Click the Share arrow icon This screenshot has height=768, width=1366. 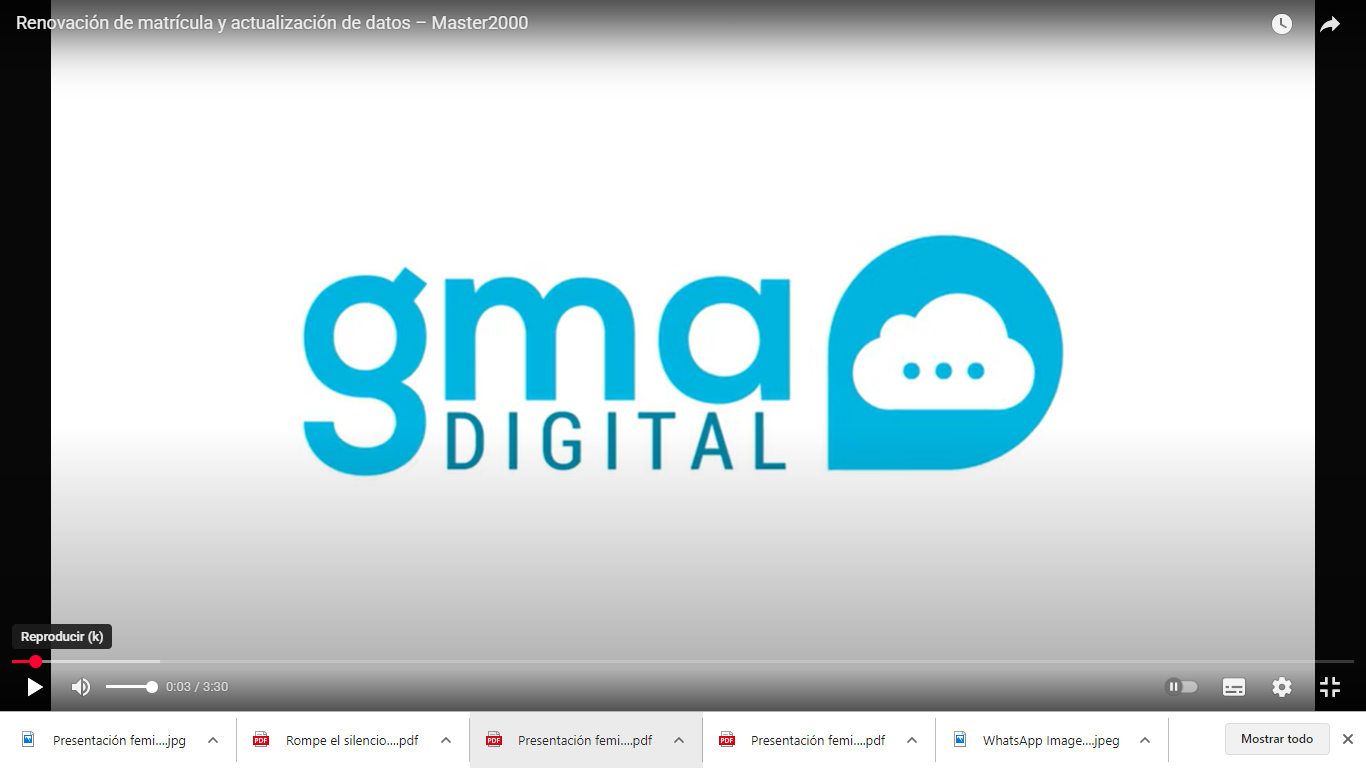pos(1330,24)
